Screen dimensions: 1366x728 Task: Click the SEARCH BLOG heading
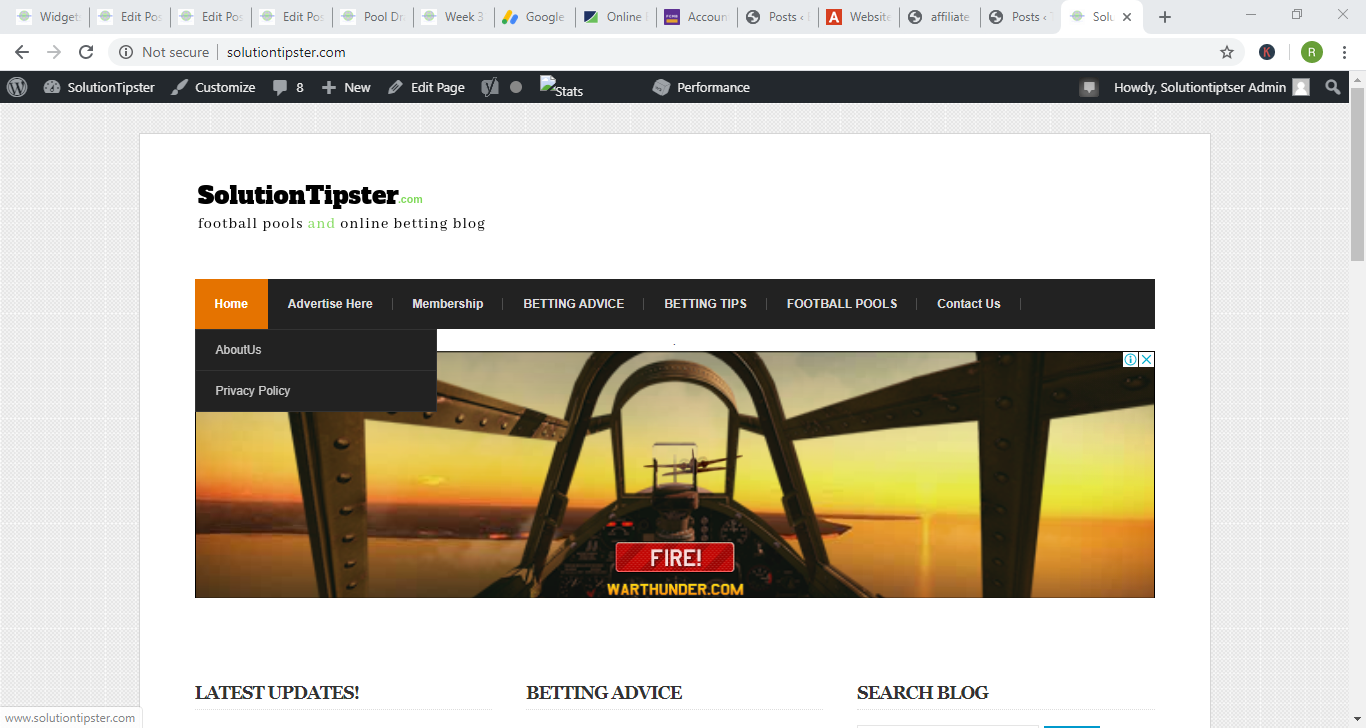pyautogui.click(x=922, y=692)
